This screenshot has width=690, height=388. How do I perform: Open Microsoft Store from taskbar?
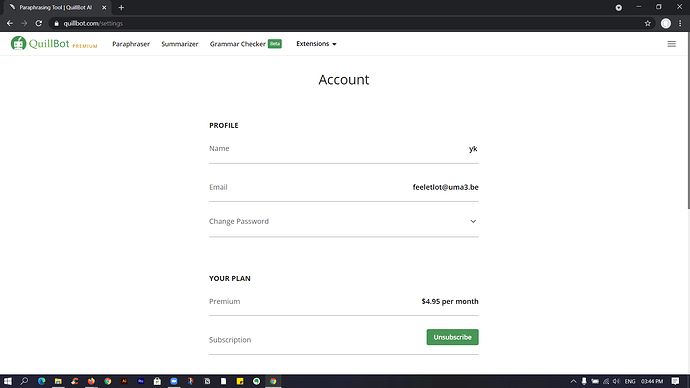pos(157,381)
